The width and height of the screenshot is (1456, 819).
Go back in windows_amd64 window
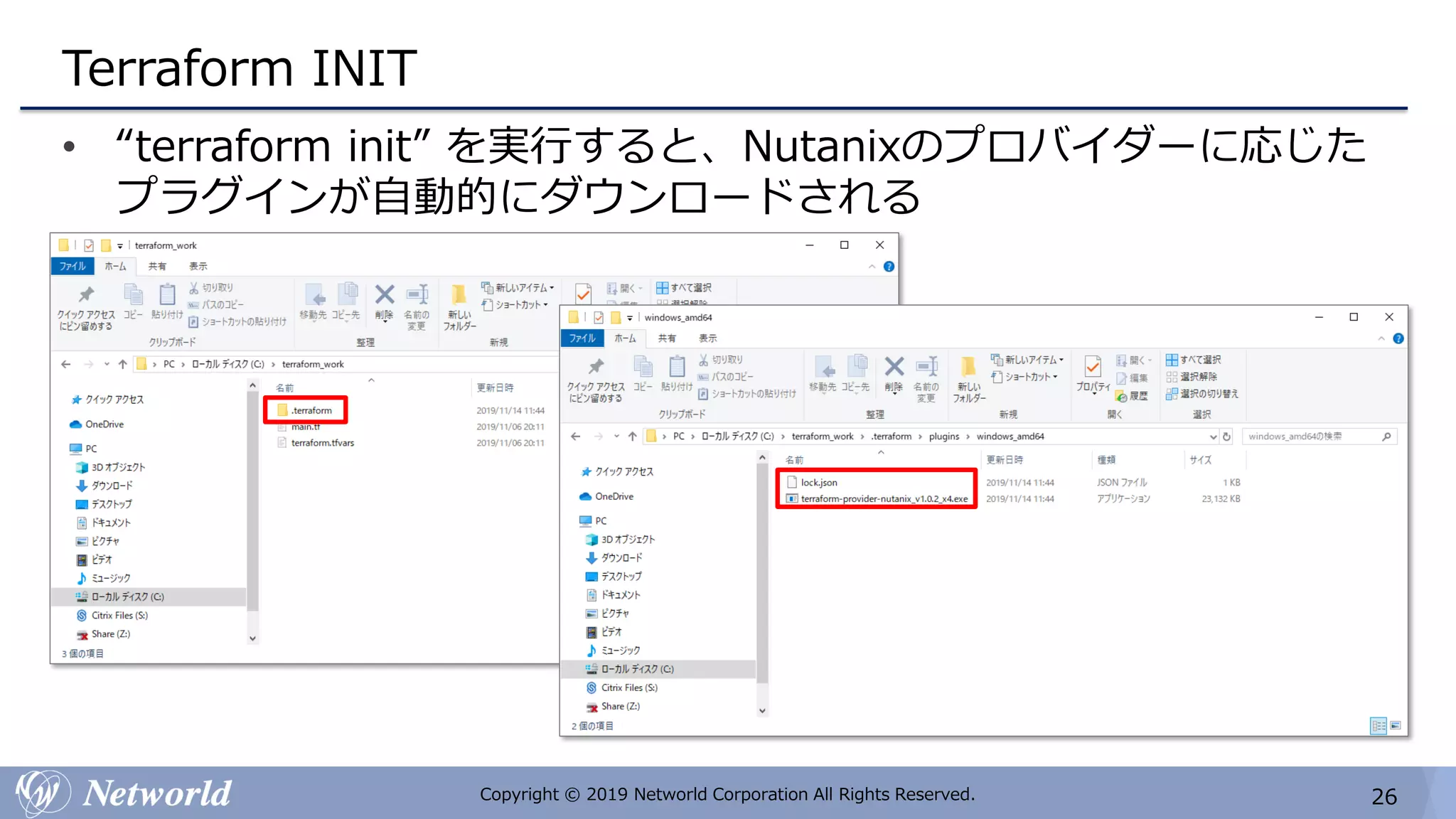click(x=576, y=437)
